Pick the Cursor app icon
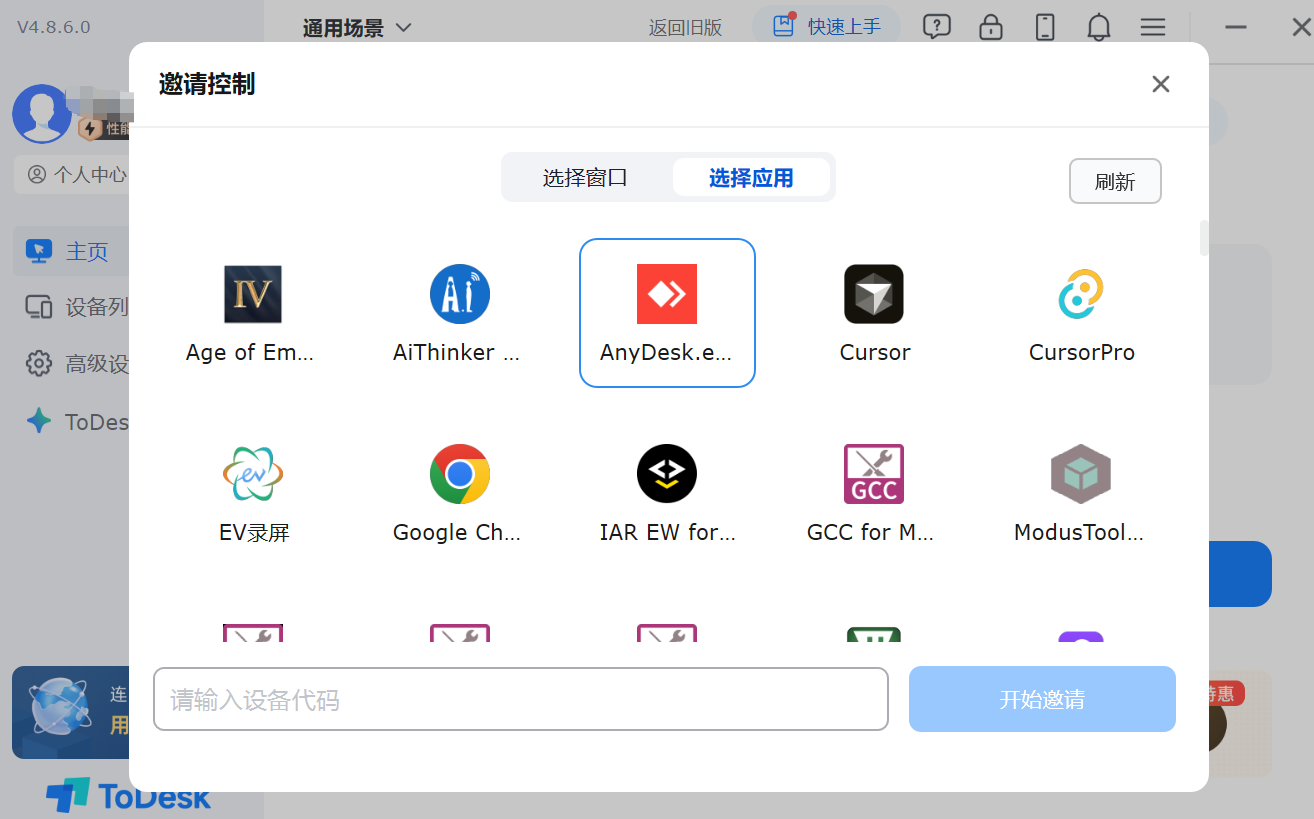1314x819 pixels. click(x=874, y=294)
